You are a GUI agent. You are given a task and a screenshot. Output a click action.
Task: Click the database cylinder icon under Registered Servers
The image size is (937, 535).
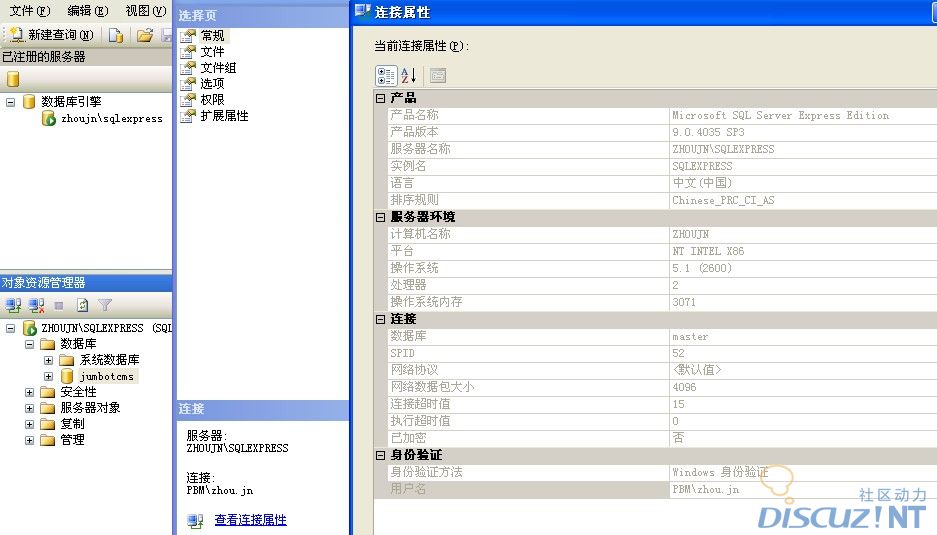[x=13, y=79]
